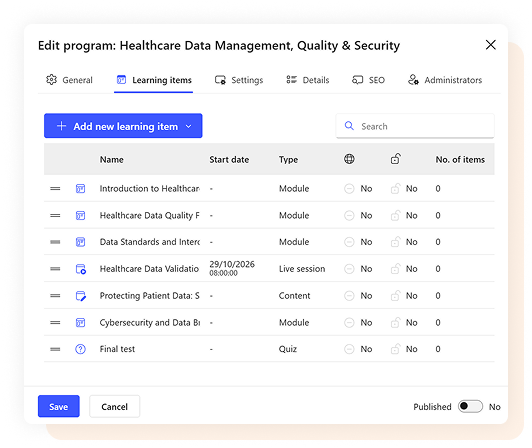Click drag handle for Healthcare Data Validation row
This screenshot has width=532, height=448.
[x=55, y=269]
